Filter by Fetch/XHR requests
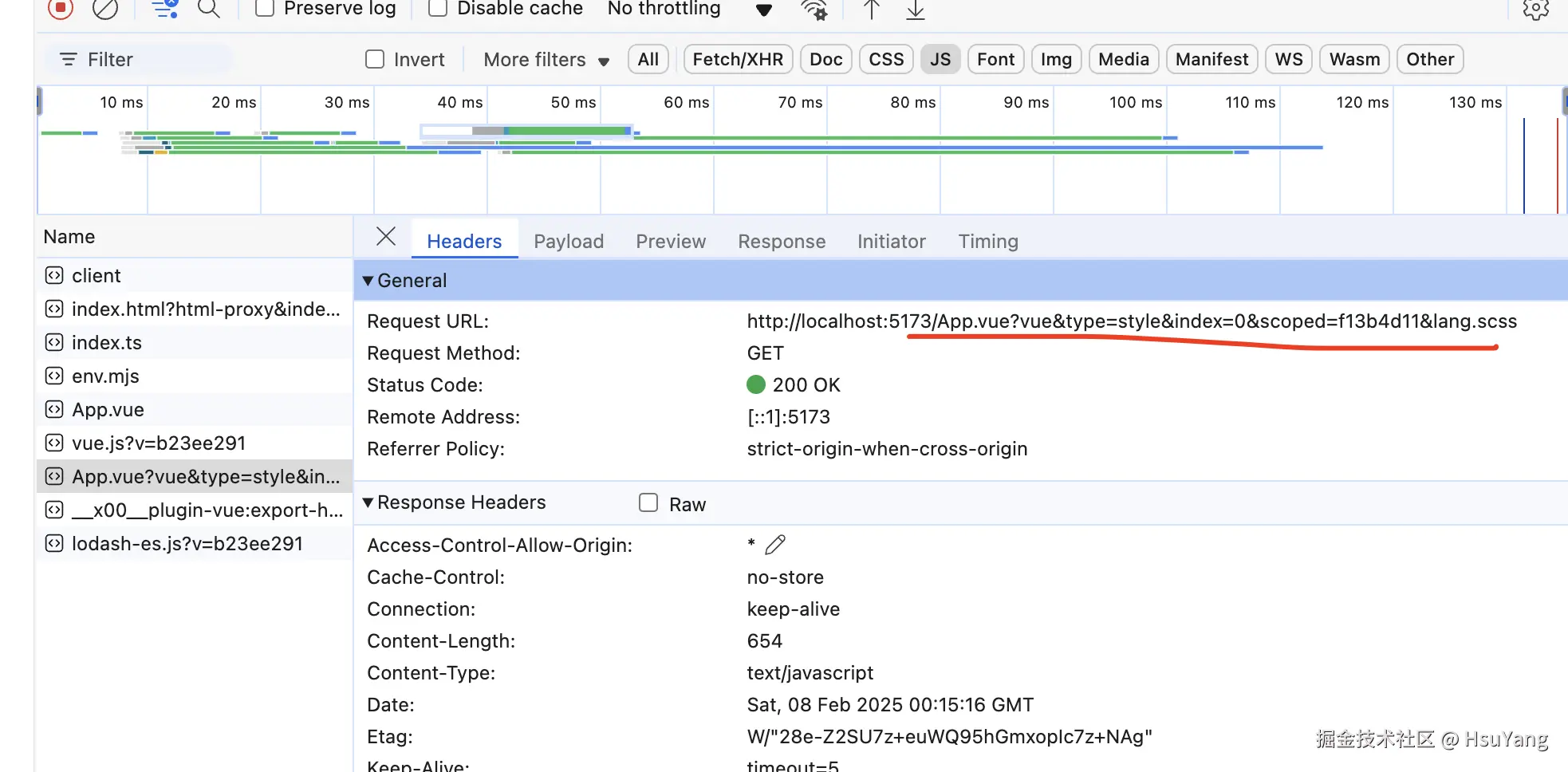1568x772 pixels. (x=738, y=59)
